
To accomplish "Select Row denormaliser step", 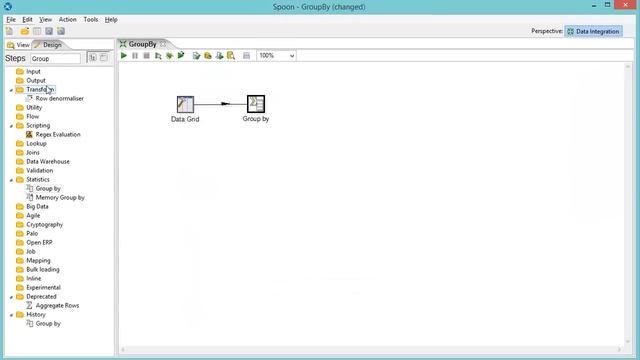I will (x=59, y=98).
